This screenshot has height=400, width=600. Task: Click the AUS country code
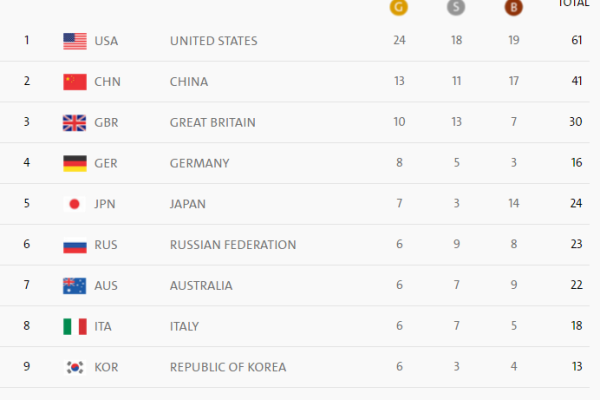[107, 286]
